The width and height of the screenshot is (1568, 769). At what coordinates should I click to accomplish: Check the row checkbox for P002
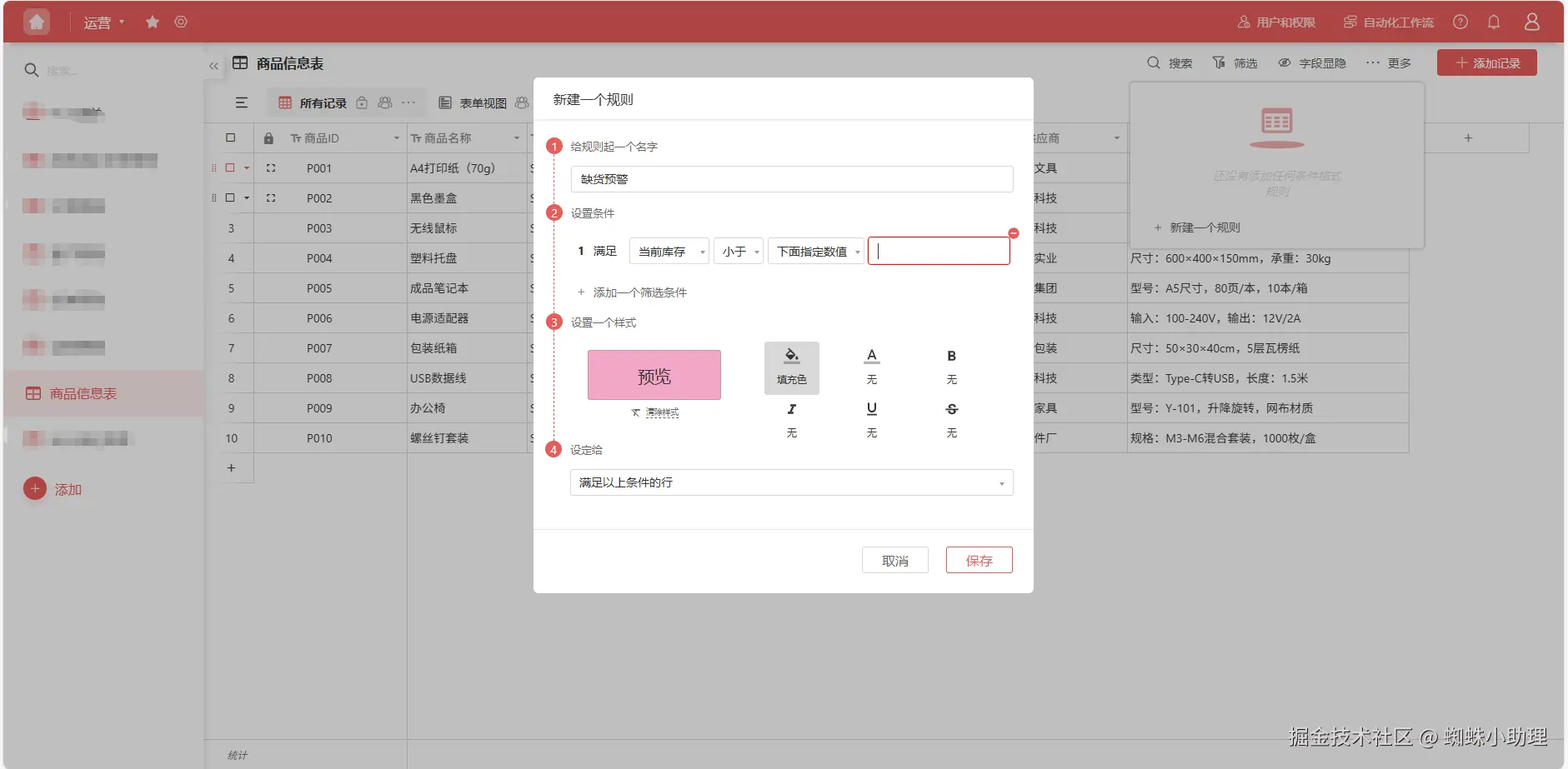(231, 197)
